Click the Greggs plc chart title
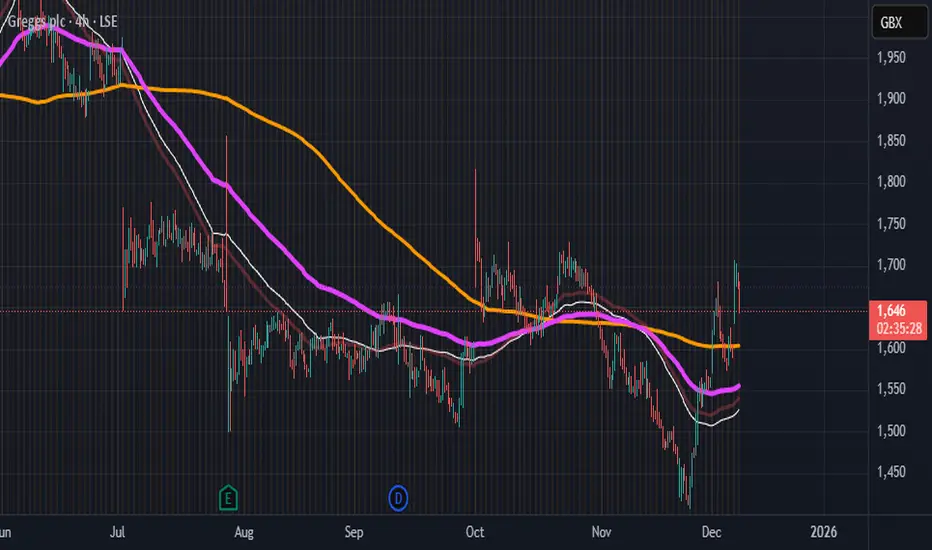 click(62, 22)
